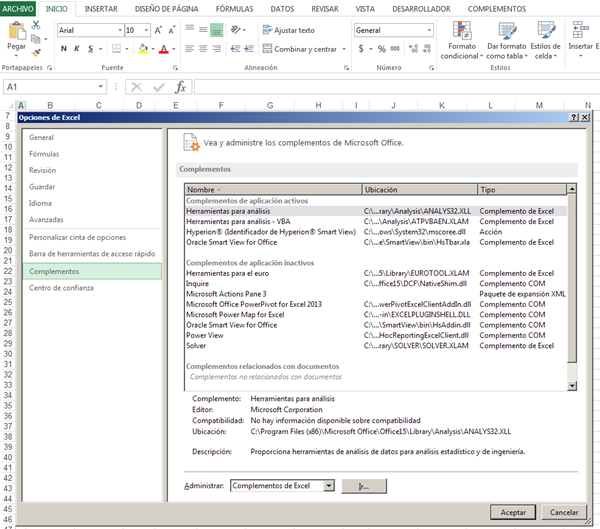
Task: Open the General number format dropdown
Action: click(431, 30)
